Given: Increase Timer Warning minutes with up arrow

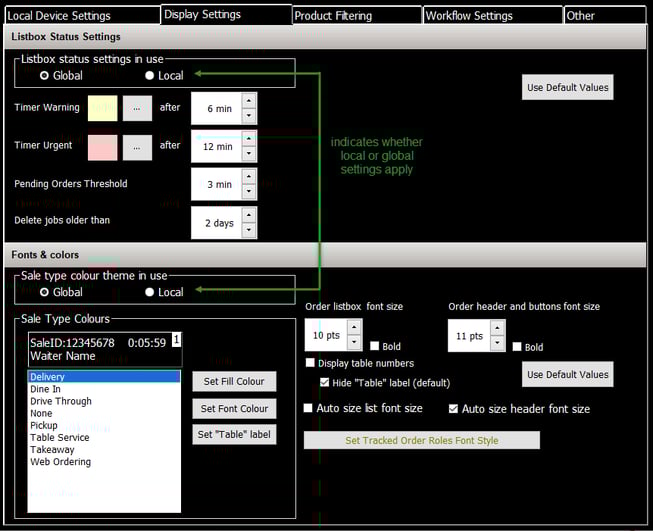Looking at the screenshot, I should [x=249, y=101].
